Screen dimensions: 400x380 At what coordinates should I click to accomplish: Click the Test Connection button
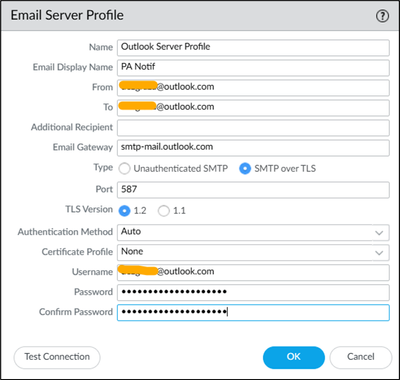coord(57,357)
